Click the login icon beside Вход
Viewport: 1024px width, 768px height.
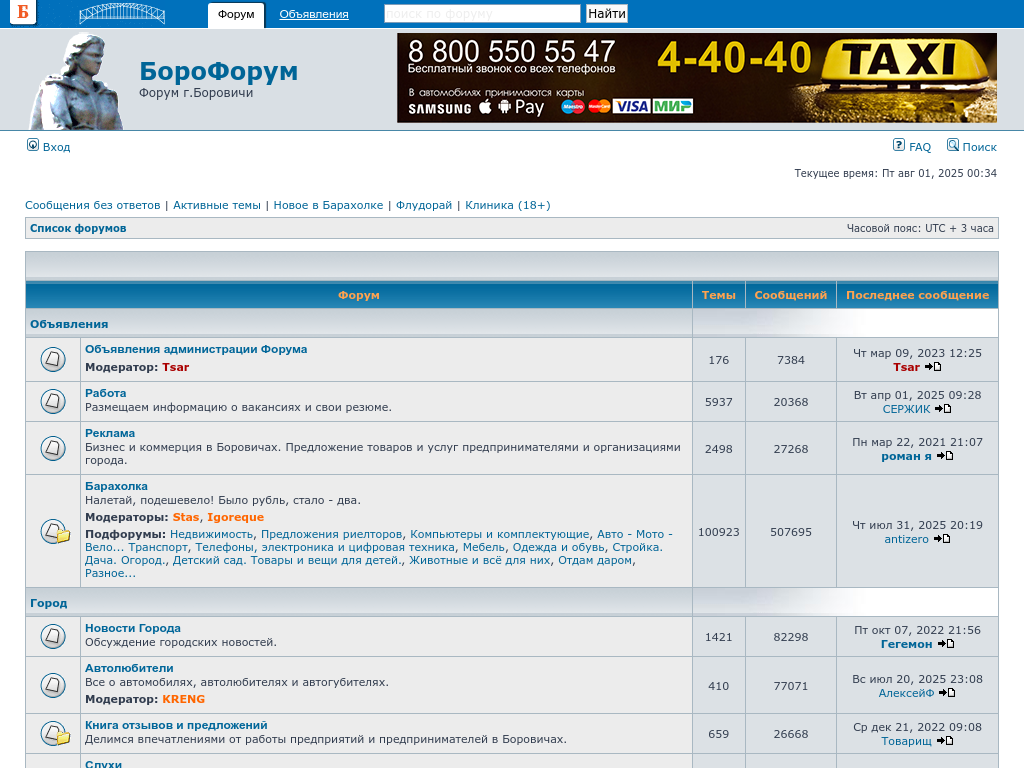coord(33,145)
